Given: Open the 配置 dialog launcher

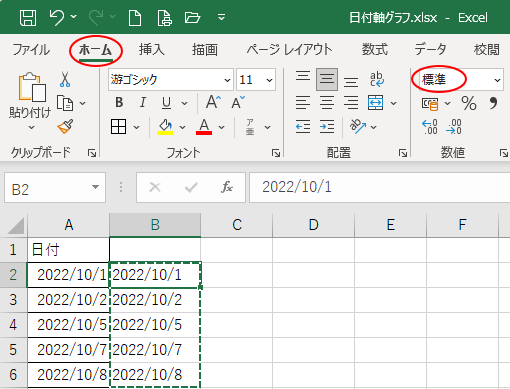Looking at the screenshot, I should 403,153.
